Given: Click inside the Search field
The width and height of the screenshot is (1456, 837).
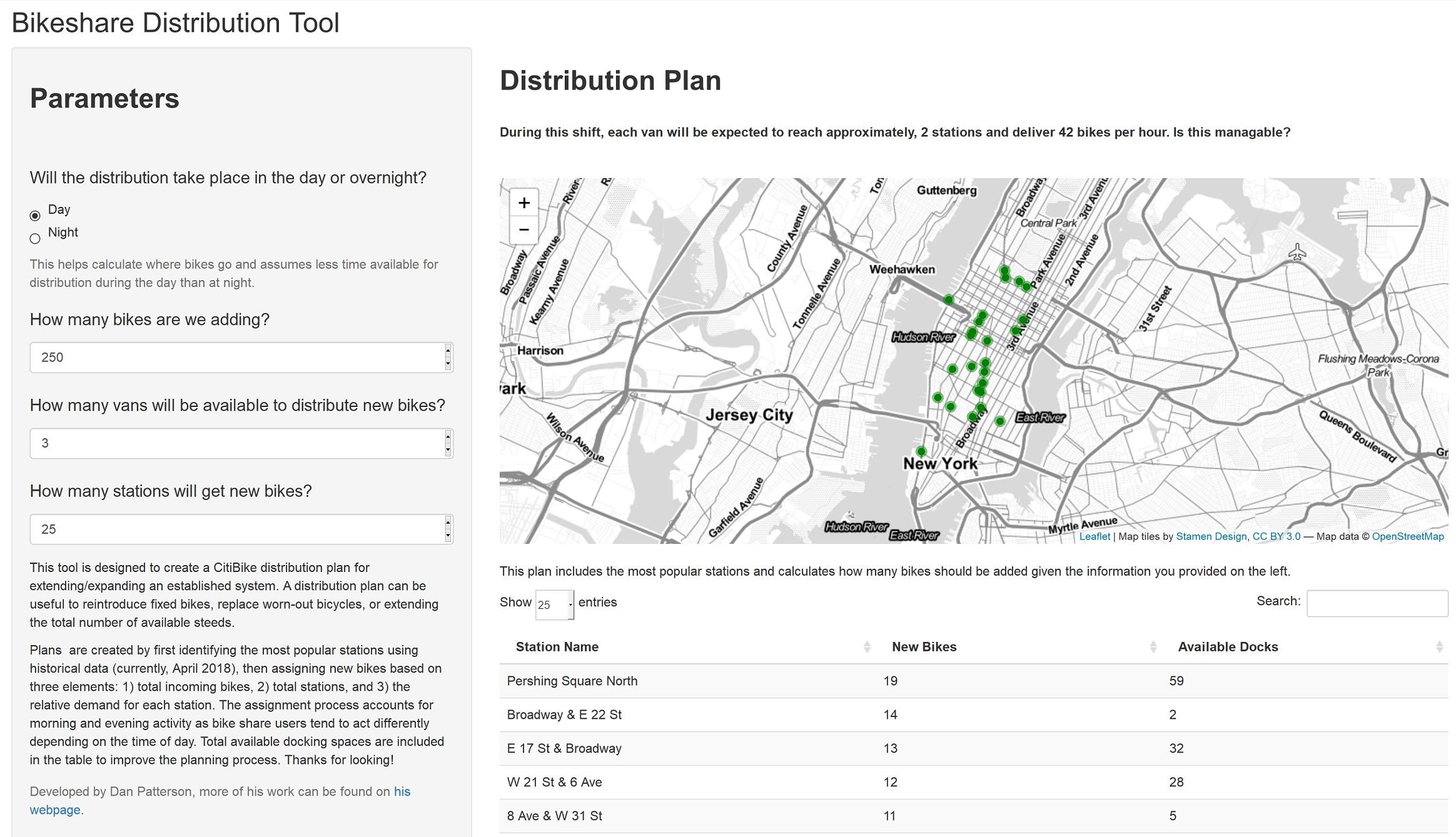Looking at the screenshot, I should pyautogui.click(x=1377, y=603).
